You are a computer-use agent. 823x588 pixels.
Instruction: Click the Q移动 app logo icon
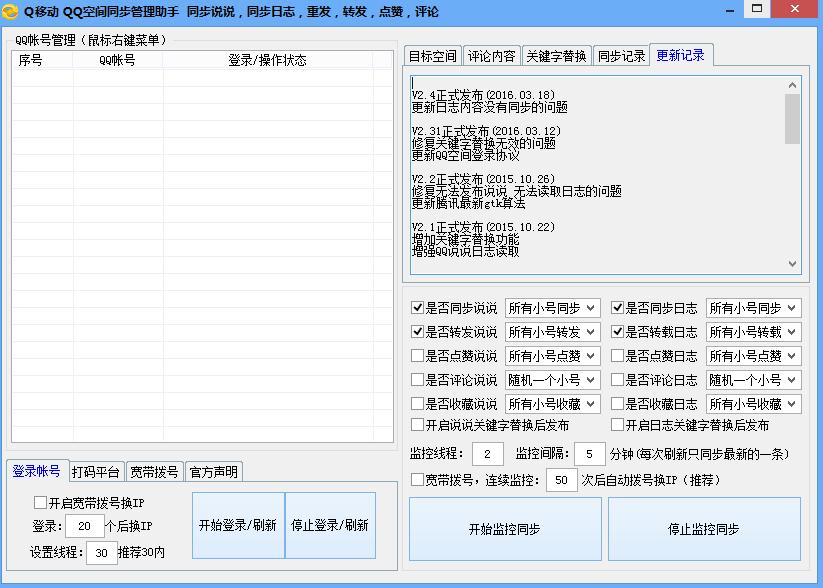tap(10, 10)
